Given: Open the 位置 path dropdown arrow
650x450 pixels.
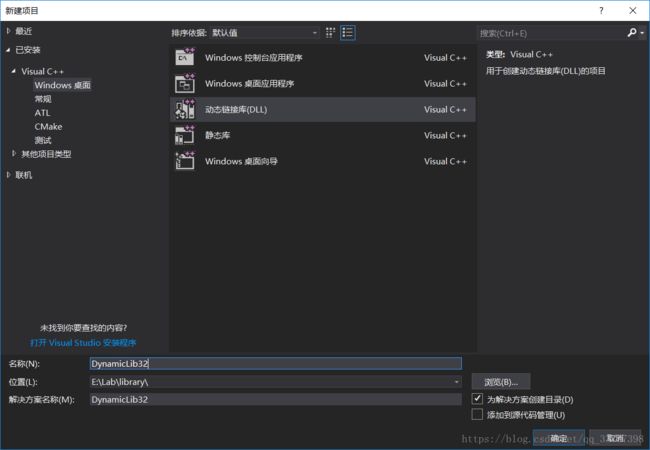Looking at the screenshot, I should (456, 382).
